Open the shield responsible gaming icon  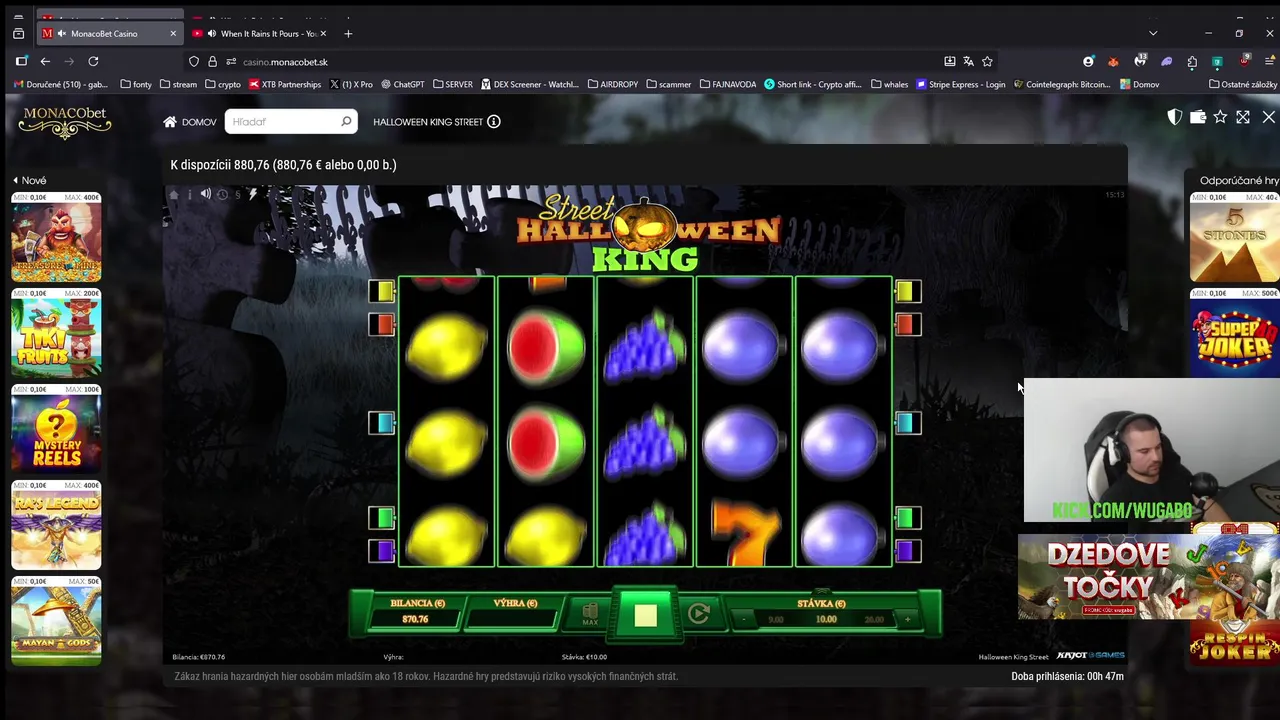[1175, 117]
